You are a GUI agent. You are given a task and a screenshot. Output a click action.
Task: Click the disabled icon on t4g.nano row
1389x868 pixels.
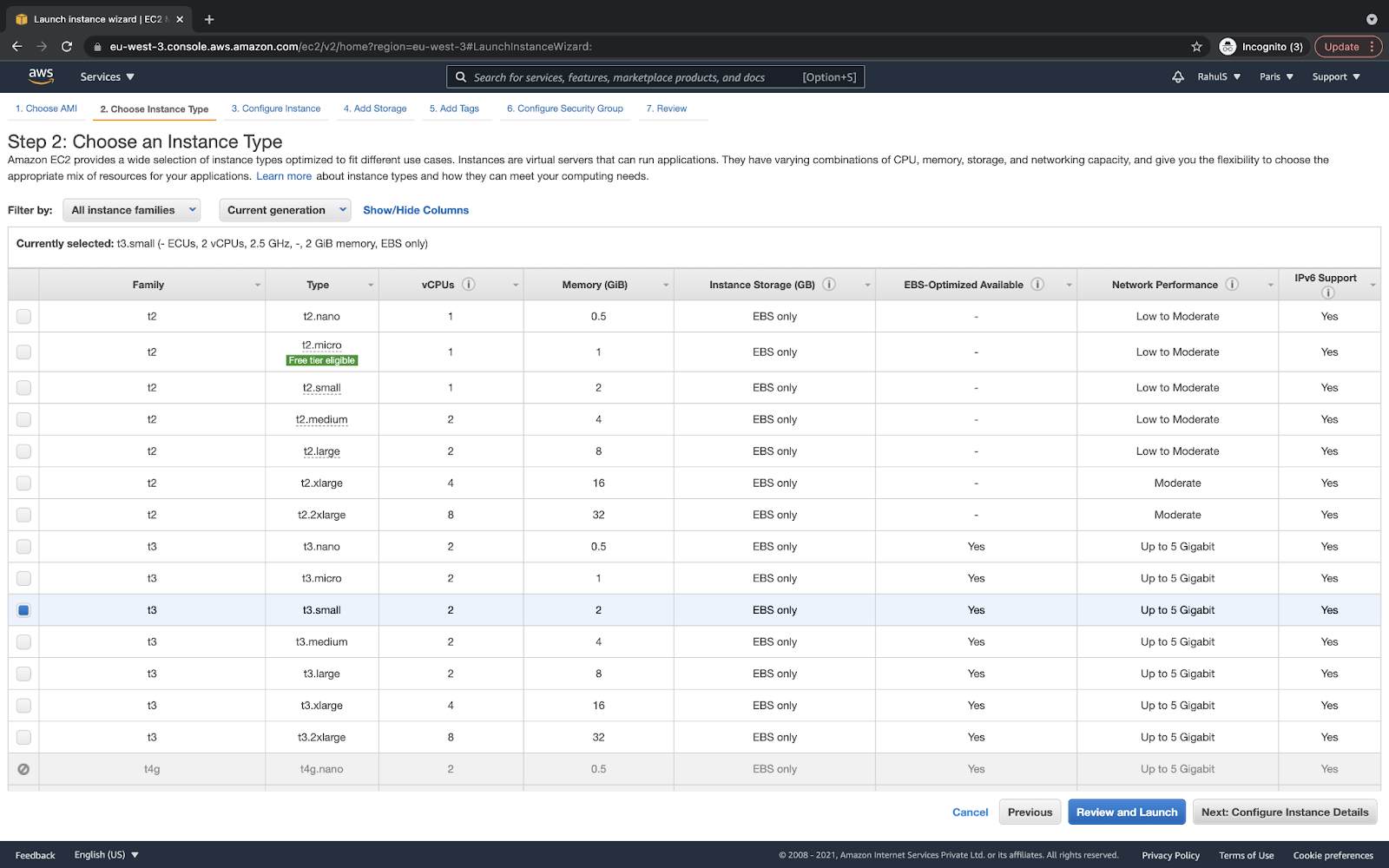[23, 769]
